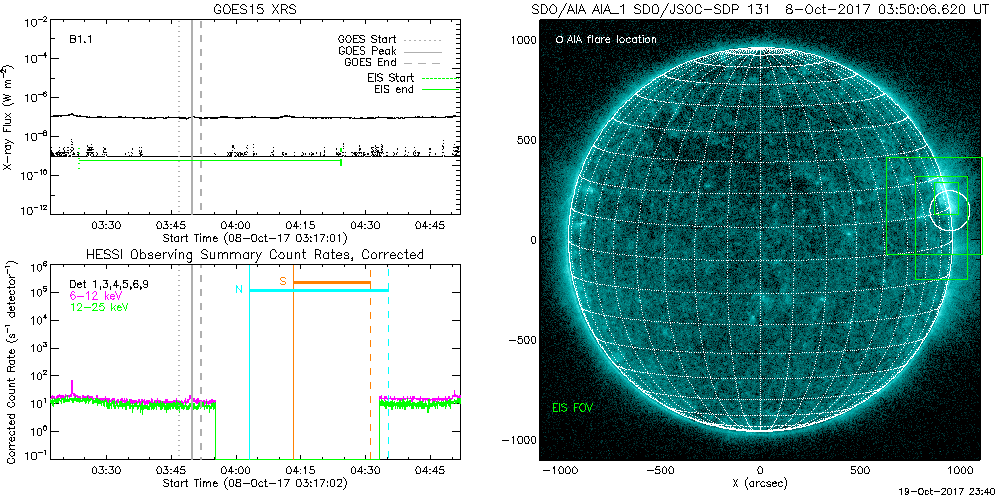1000x500 pixels.
Task: Click the cyan 'N' label beside the cyan bar
Action: pos(239,290)
